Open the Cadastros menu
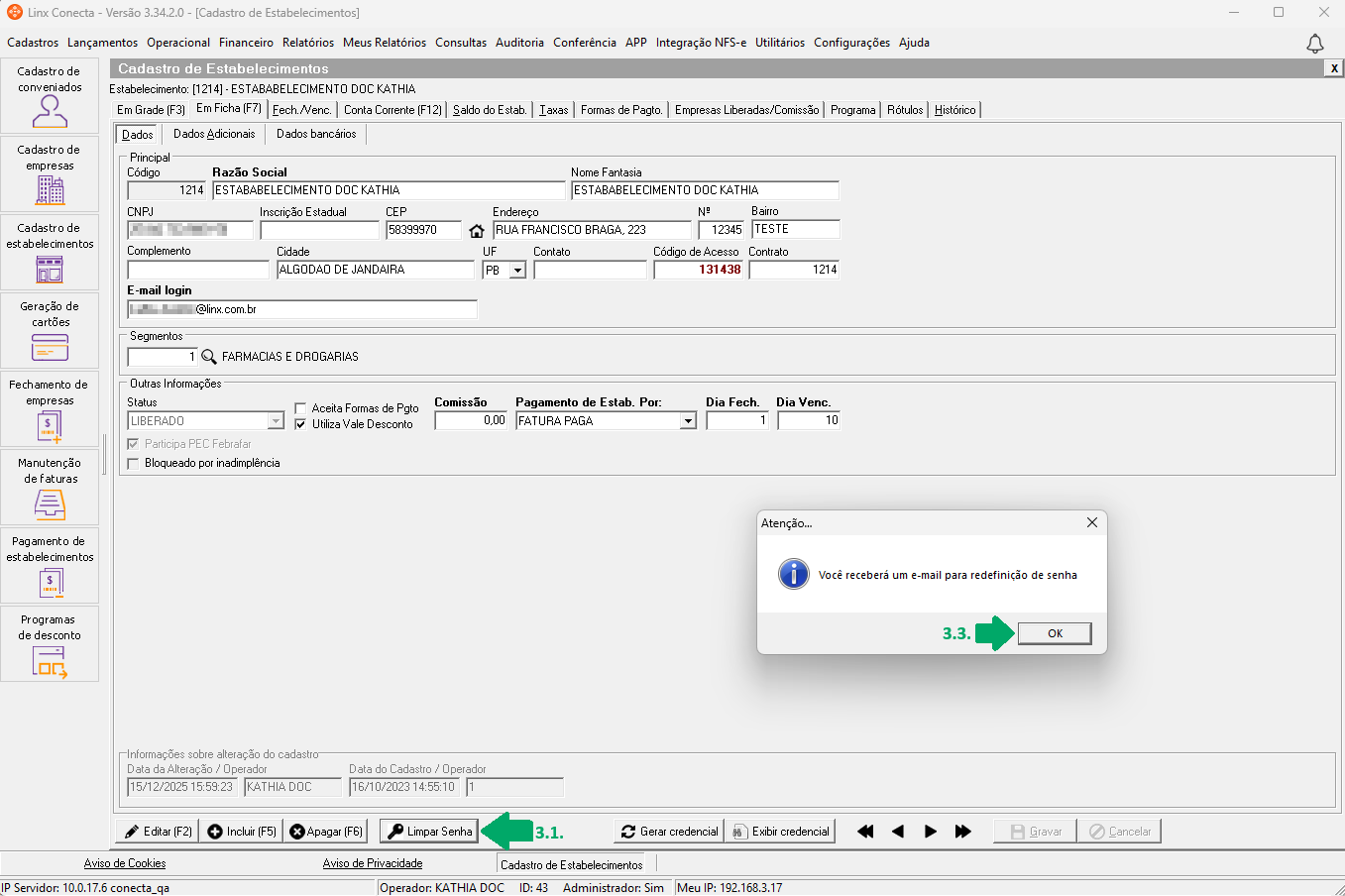Viewport: 1345px width, 896px height. (33, 43)
